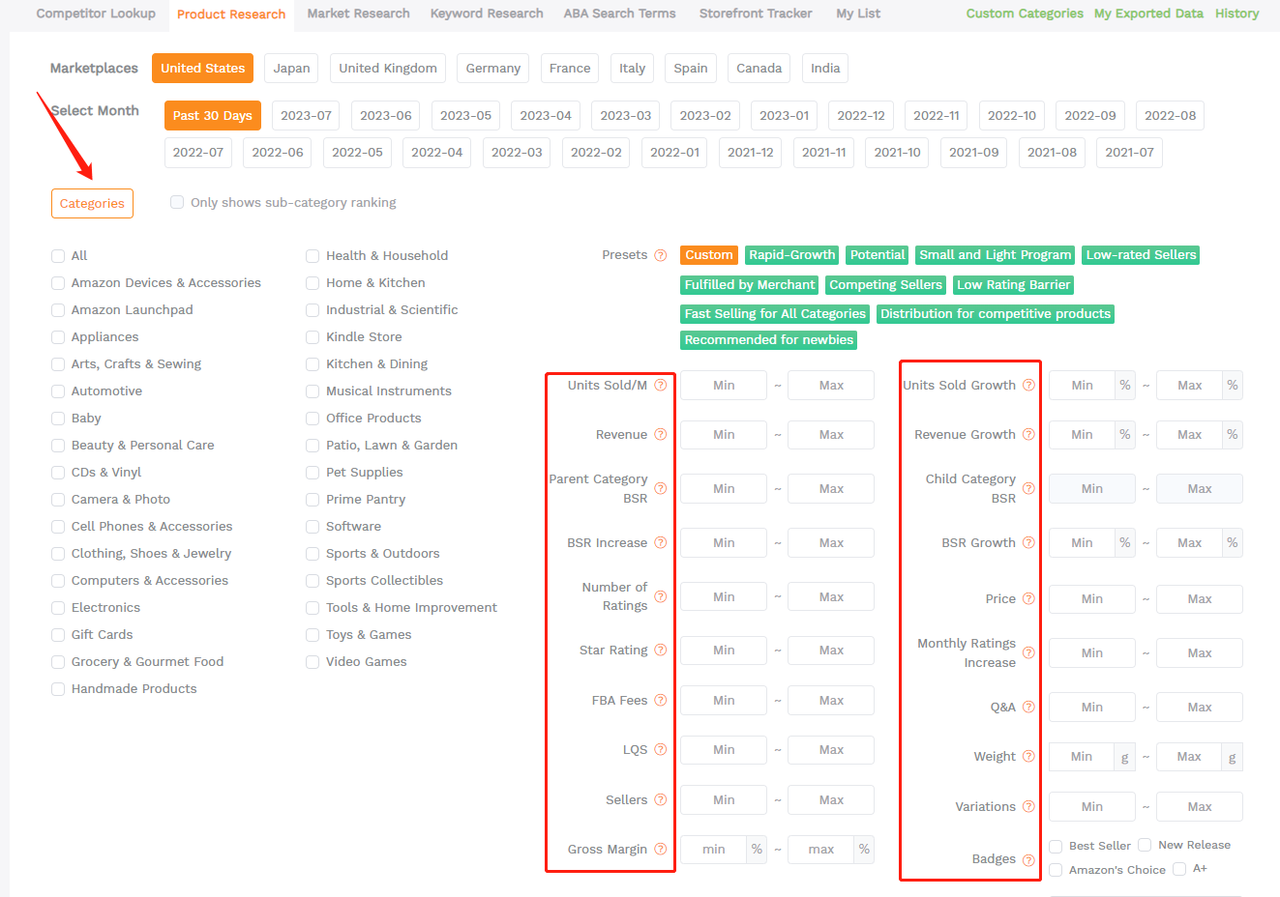Screen dimensions: 1280x897
Task: Expand the Categories selector button
Action: pos(92,203)
